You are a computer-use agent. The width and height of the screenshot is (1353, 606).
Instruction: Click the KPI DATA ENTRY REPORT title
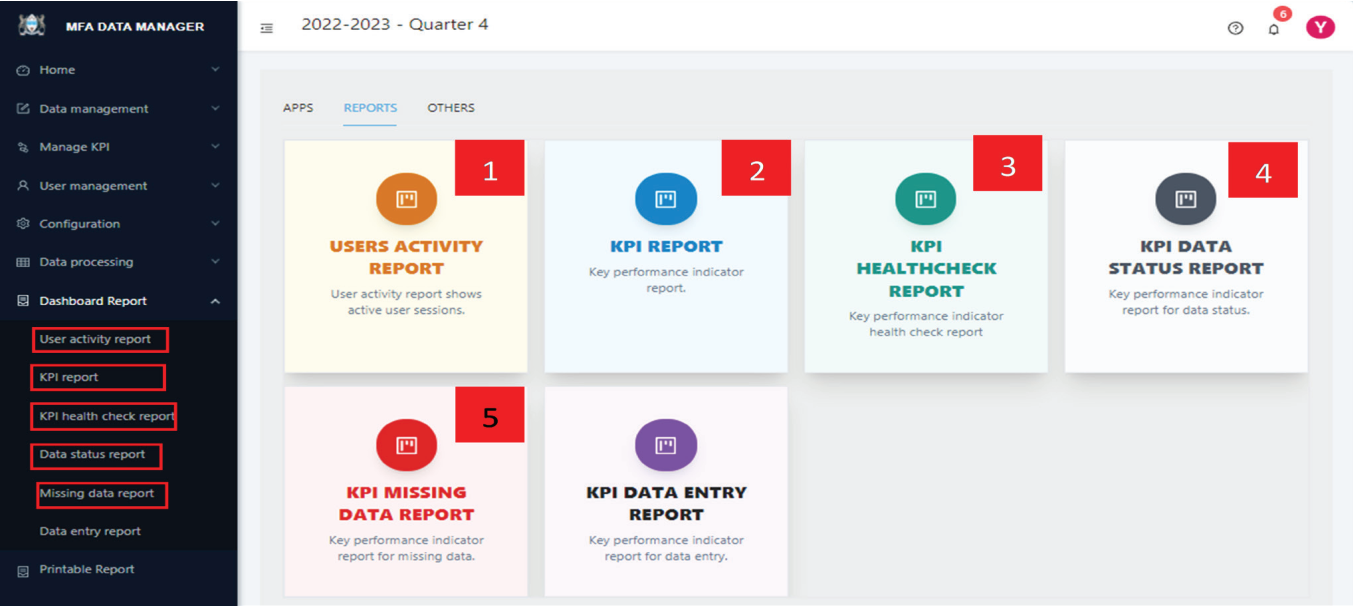click(x=666, y=503)
